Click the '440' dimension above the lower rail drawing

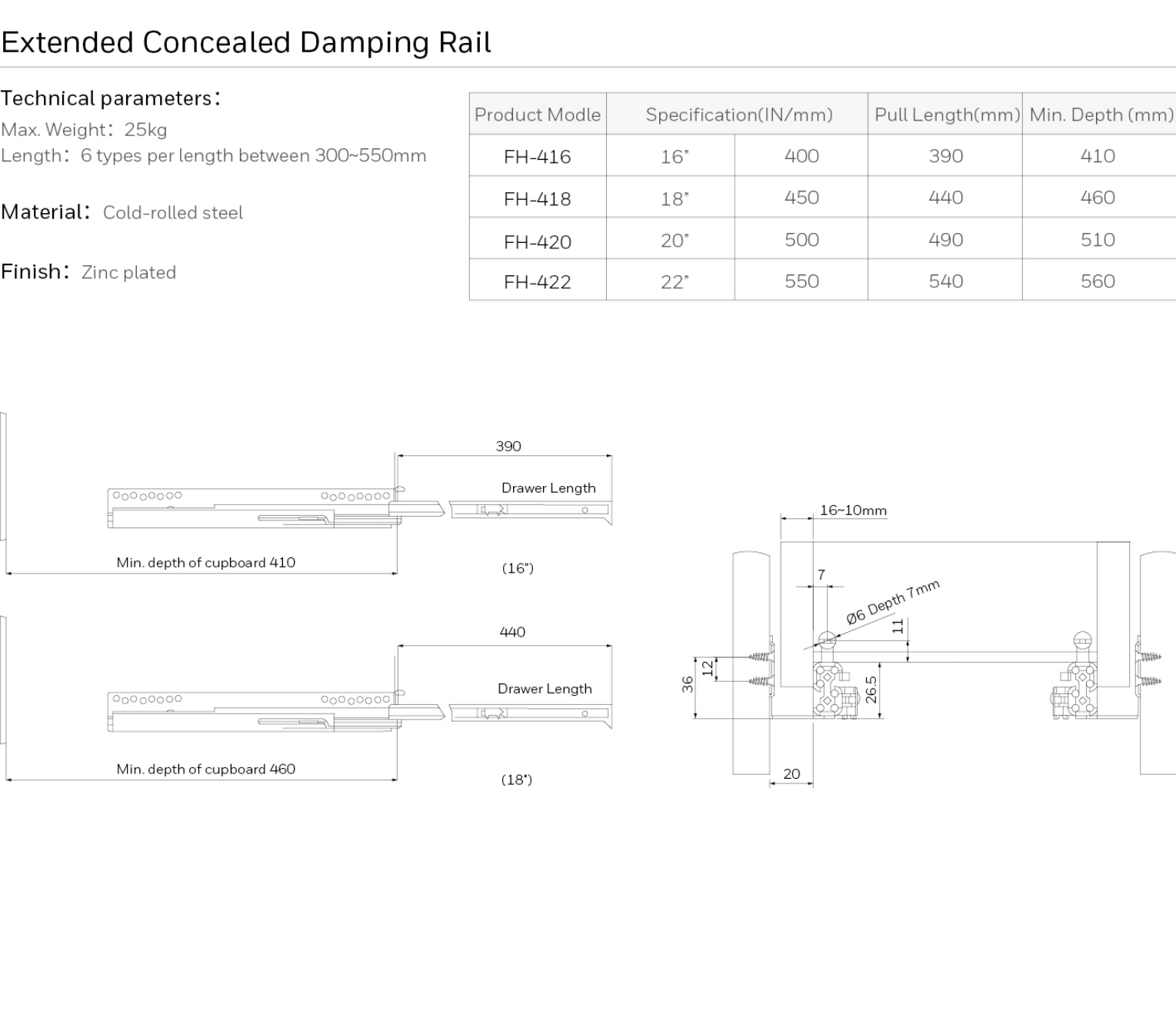tap(512, 632)
